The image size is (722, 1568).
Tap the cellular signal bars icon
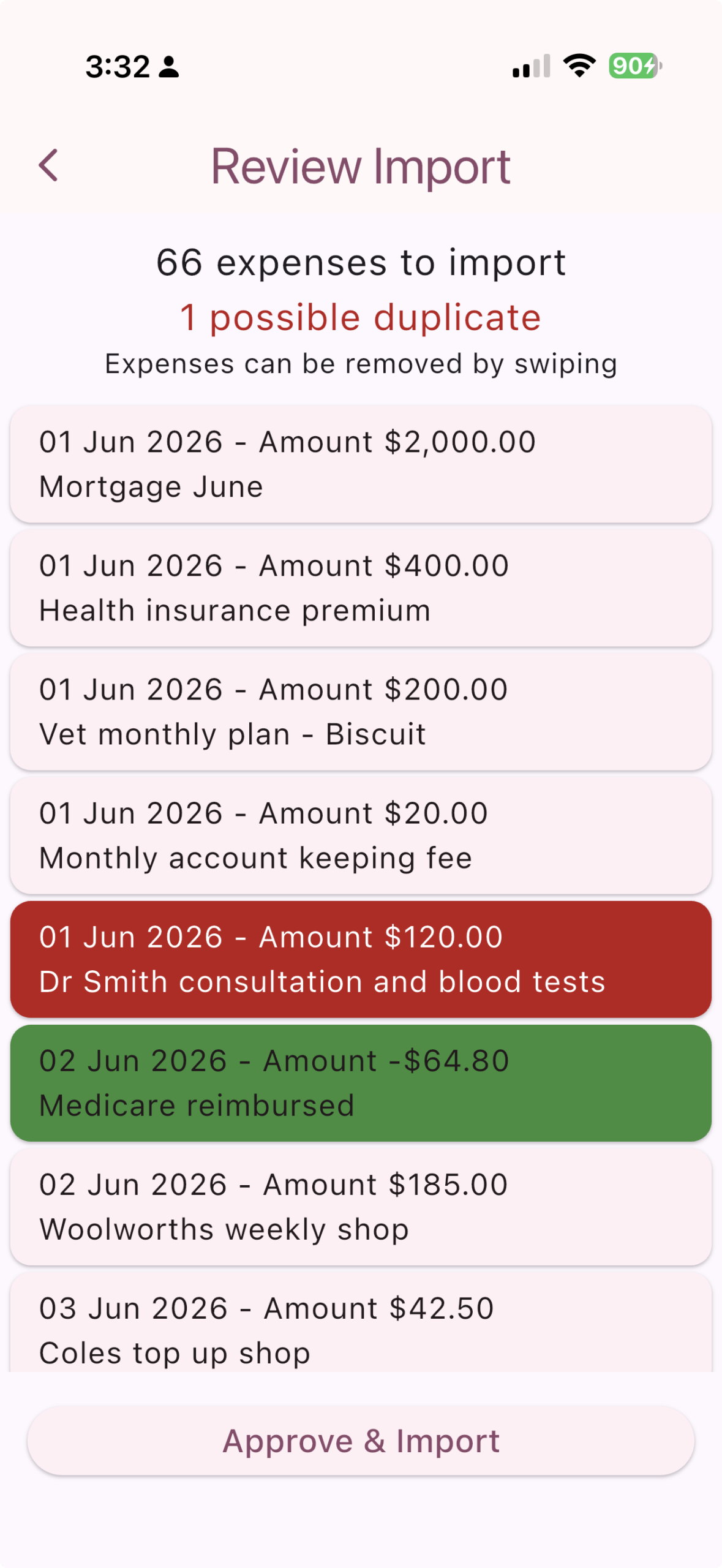(531, 66)
